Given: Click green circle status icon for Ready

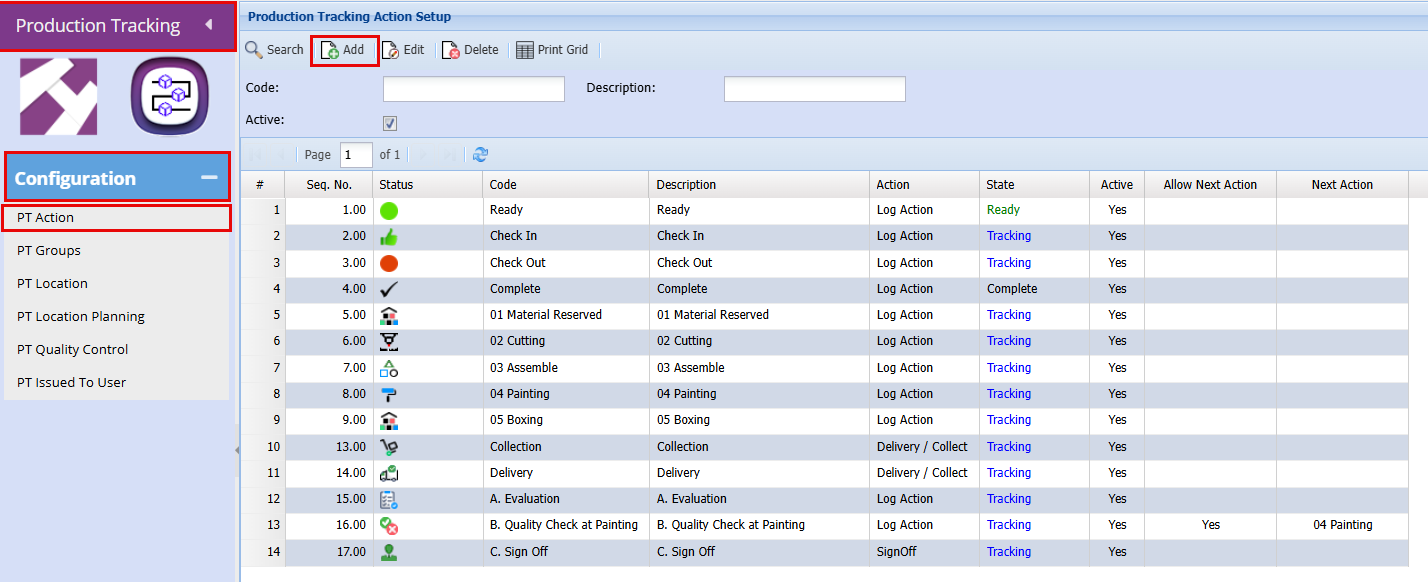Looking at the screenshot, I should 389,211.
